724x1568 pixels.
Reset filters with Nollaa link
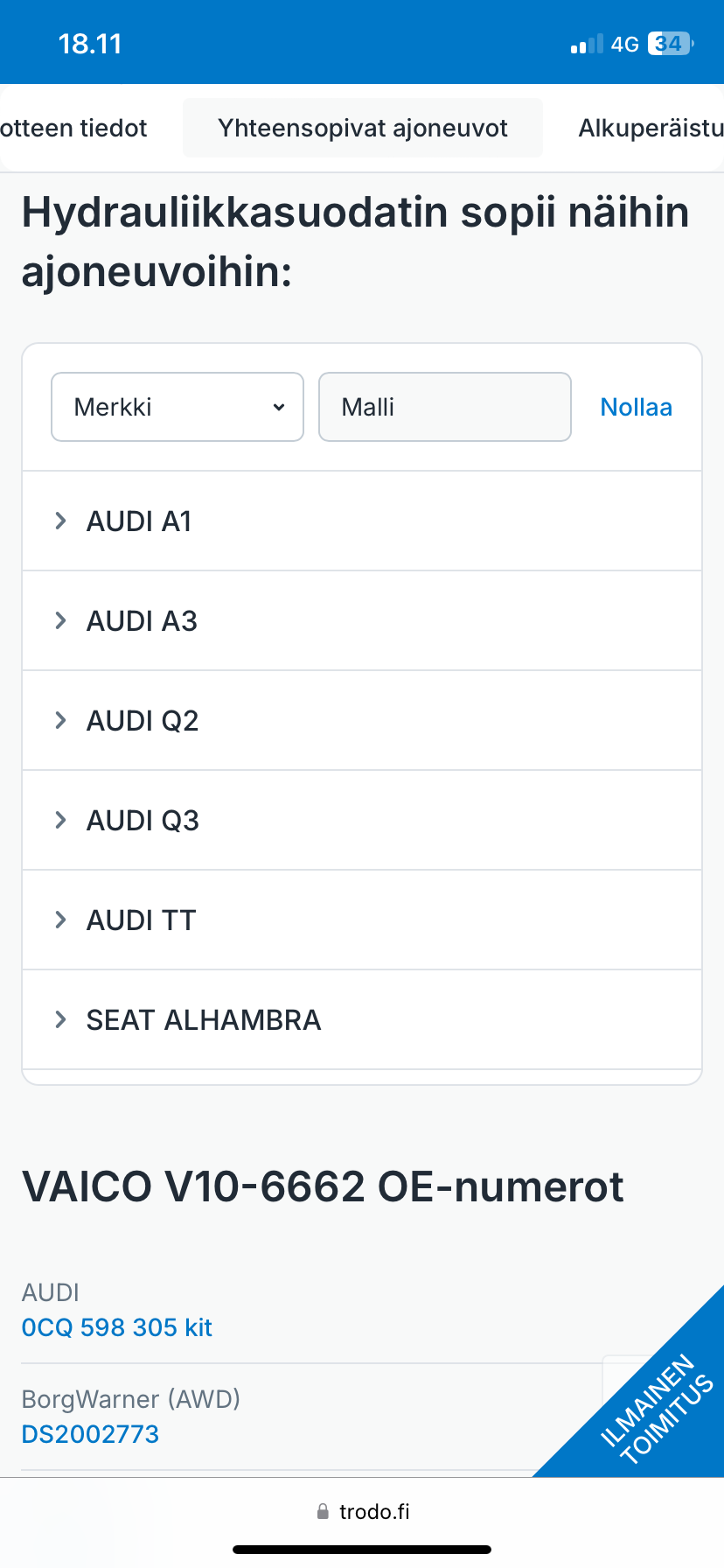click(636, 407)
